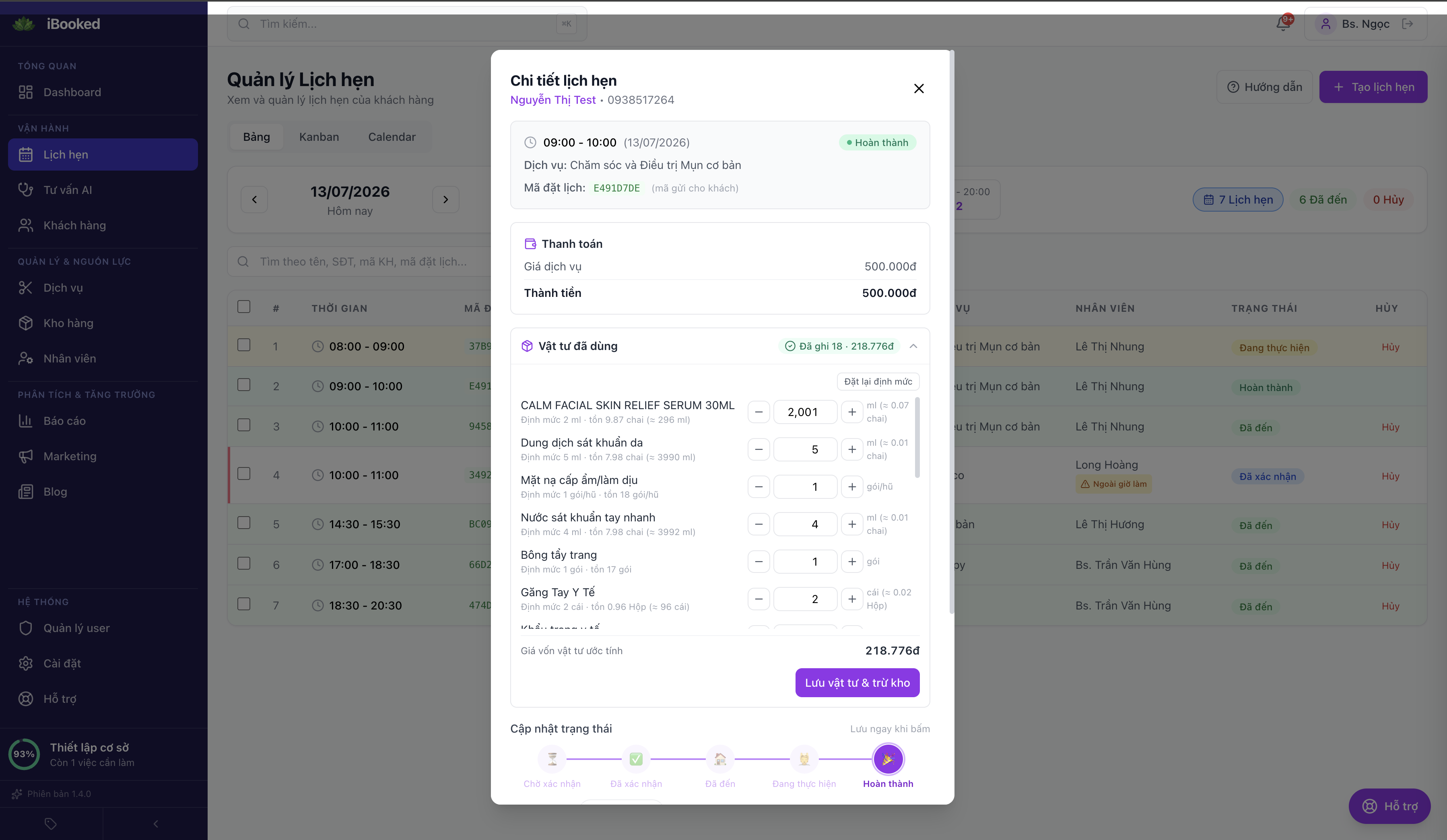Click the Găng Tay Y Tế quantity field
The image size is (1447, 840).
point(805,599)
